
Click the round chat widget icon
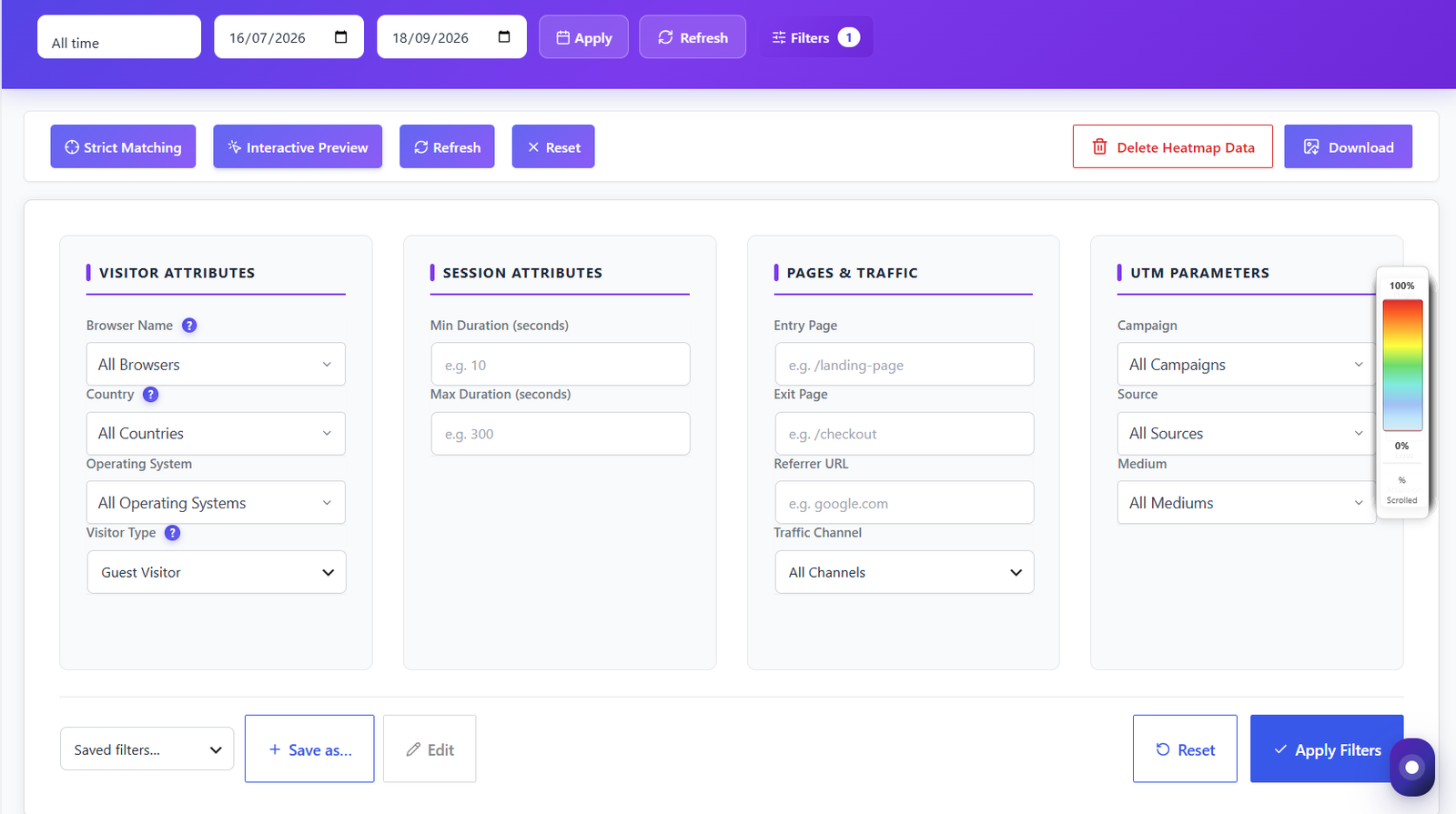pos(1412,767)
